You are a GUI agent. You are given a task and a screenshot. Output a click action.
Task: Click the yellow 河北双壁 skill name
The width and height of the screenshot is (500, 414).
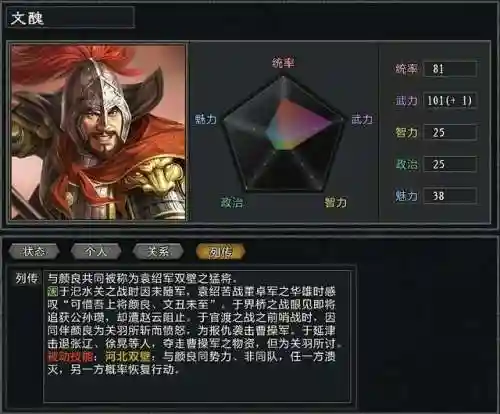[x=128, y=357]
